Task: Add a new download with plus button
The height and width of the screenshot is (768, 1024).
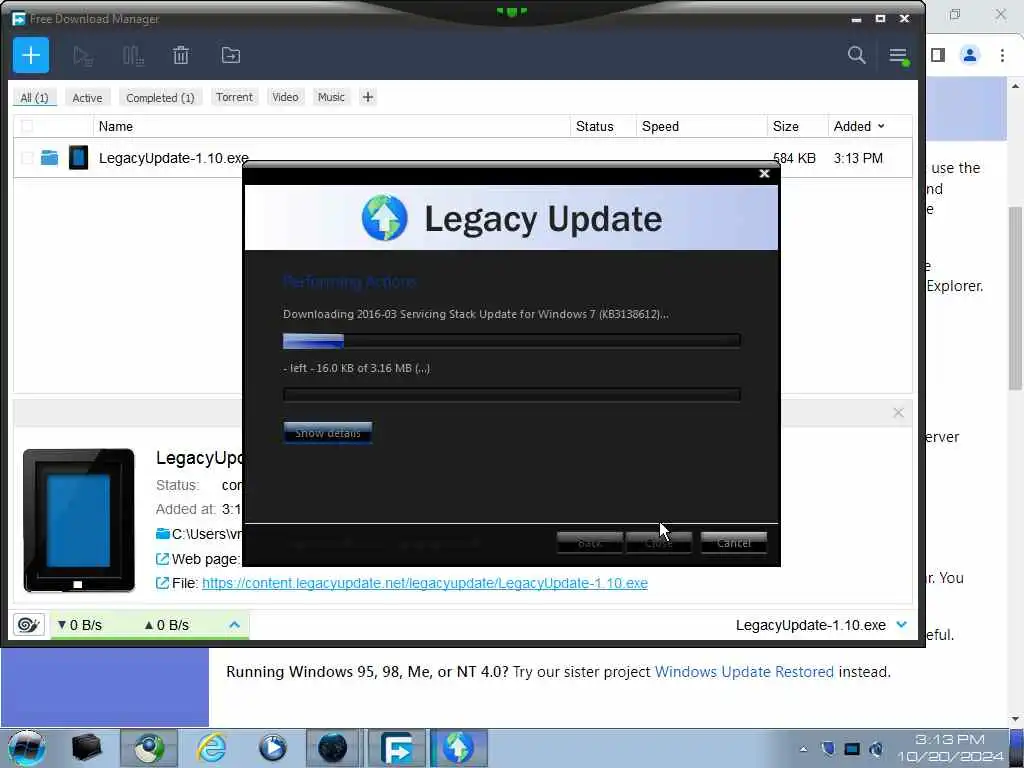Action: pos(31,55)
